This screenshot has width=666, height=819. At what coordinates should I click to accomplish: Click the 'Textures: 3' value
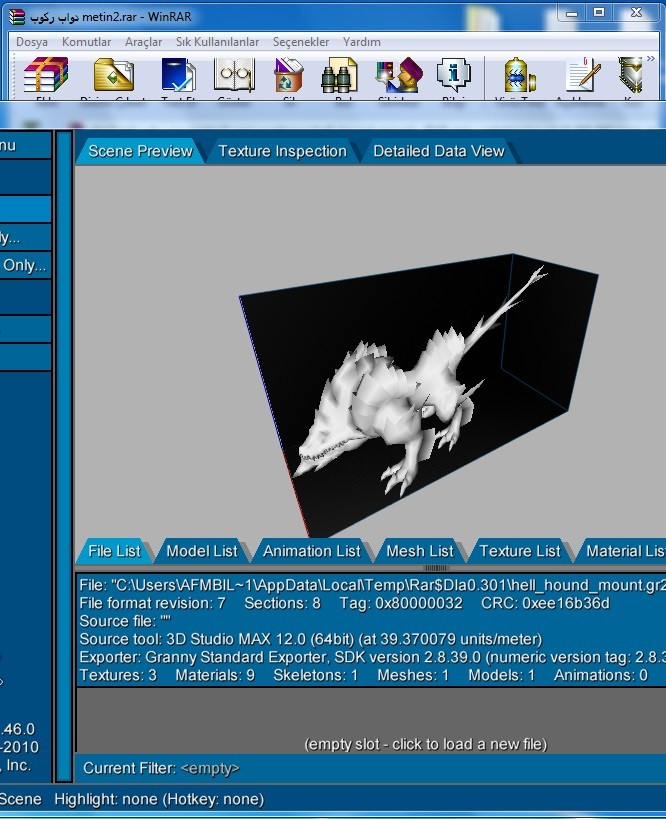pos(118,675)
